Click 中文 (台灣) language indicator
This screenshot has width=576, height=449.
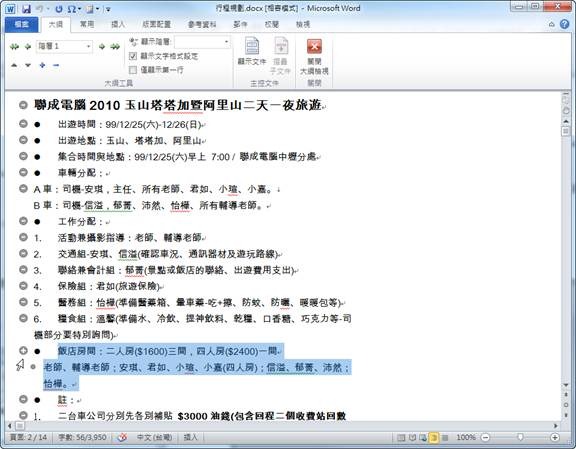coord(154,437)
